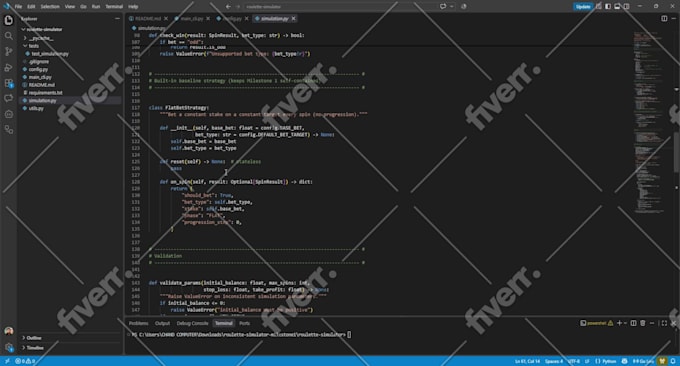Open the Help menu

point(133,7)
